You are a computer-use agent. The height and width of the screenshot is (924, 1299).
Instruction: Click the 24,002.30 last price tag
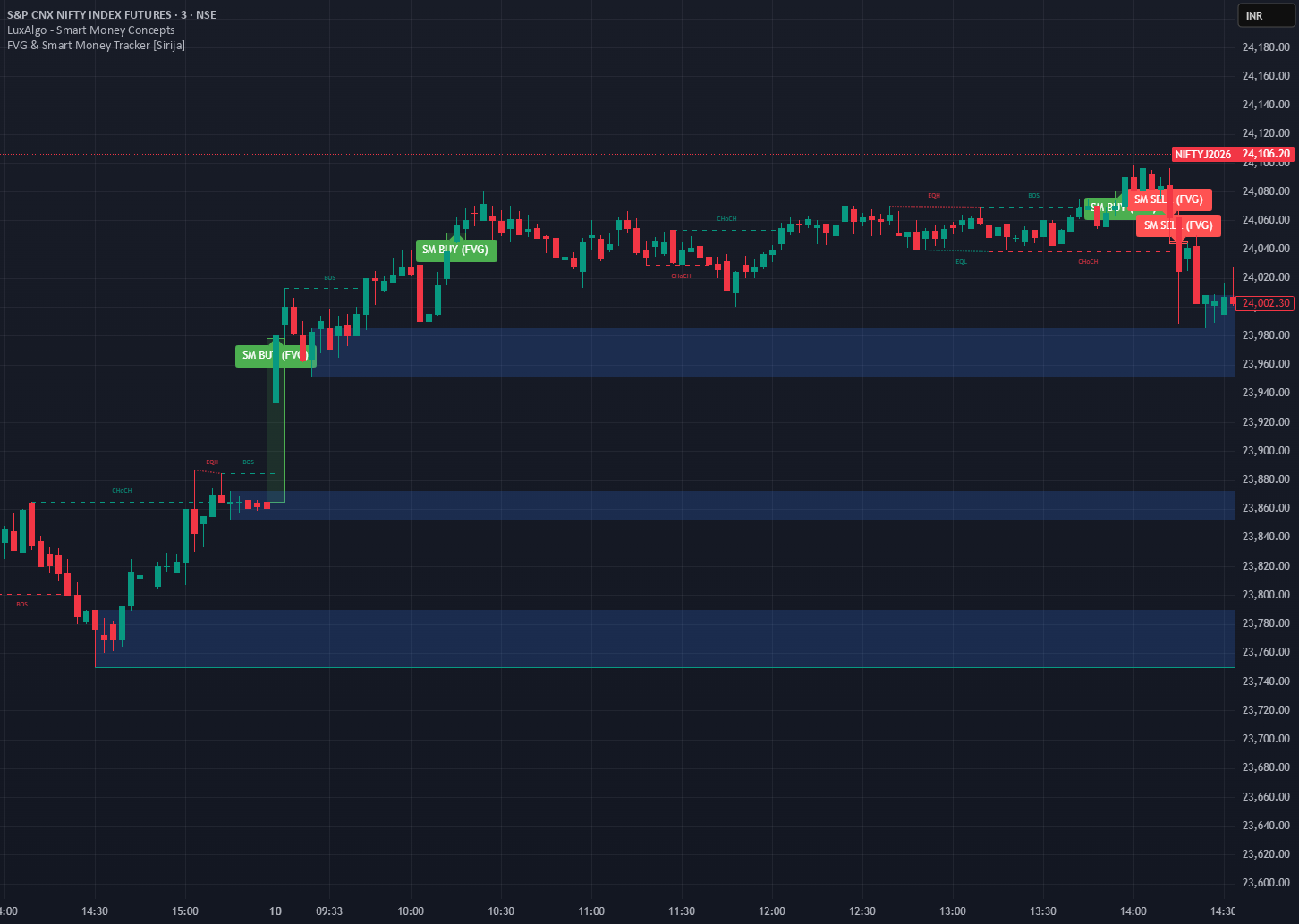(1266, 303)
